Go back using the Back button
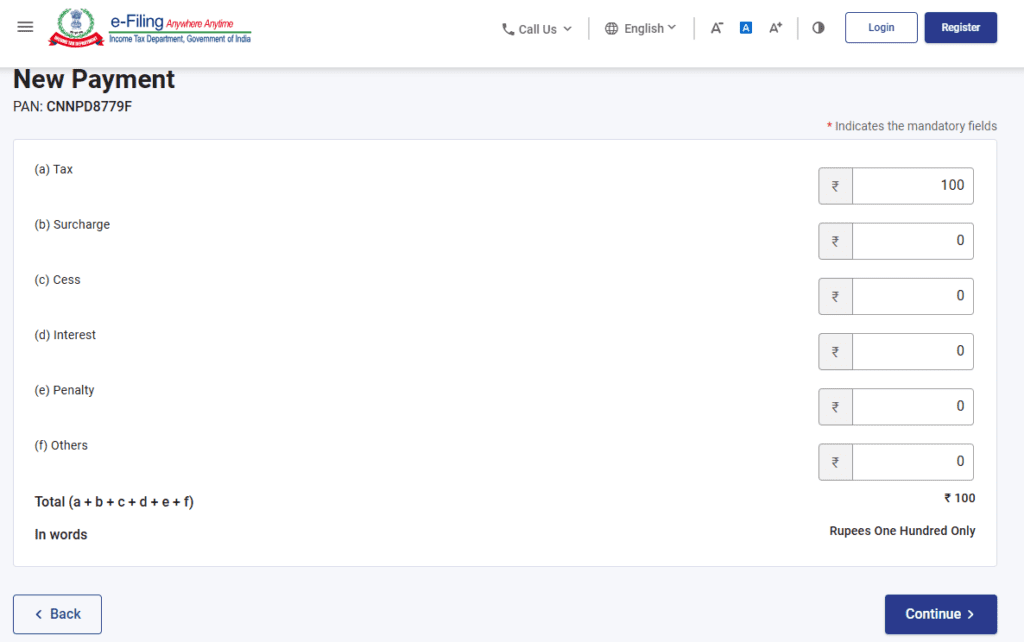 point(57,614)
